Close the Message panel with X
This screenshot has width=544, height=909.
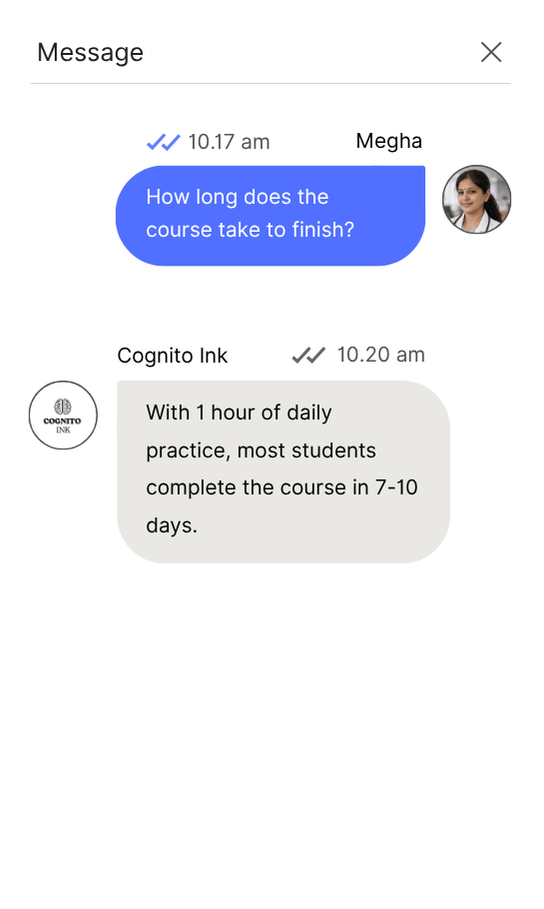(x=491, y=52)
